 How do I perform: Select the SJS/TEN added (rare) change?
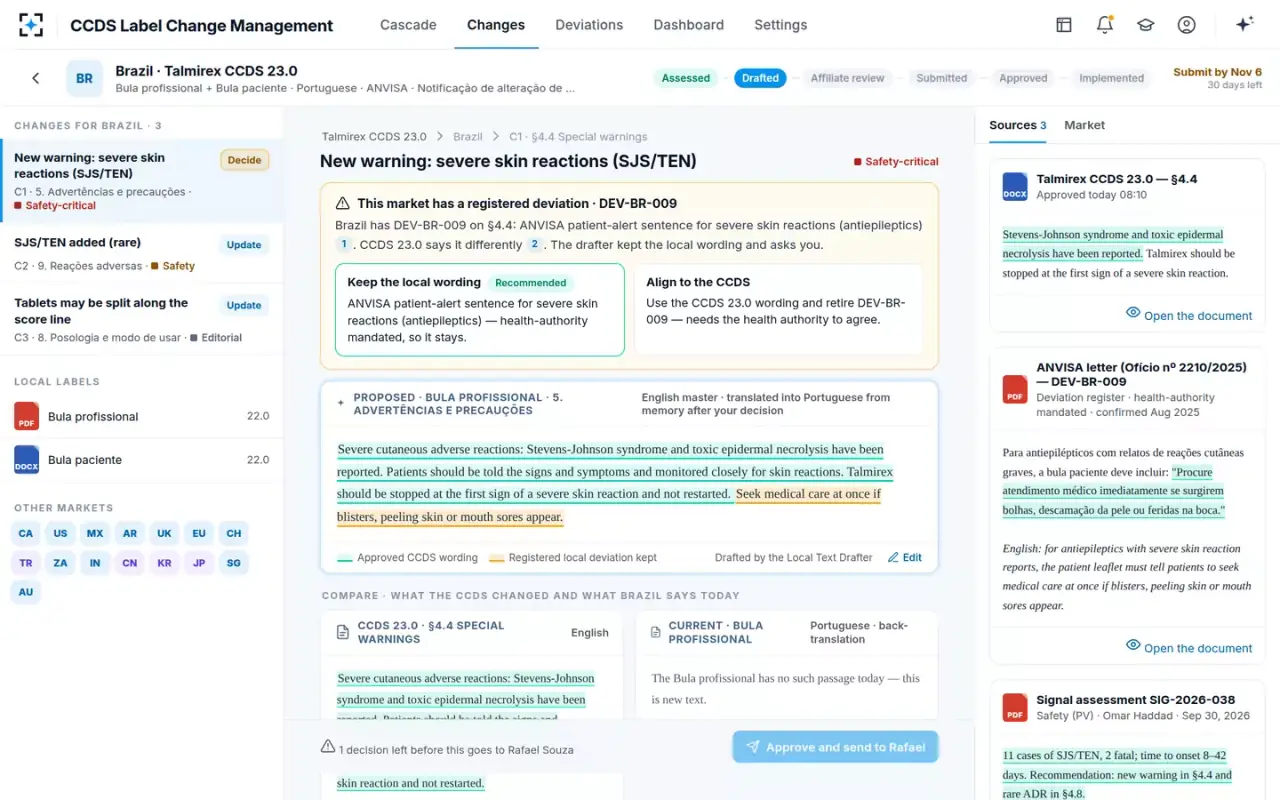[141, 254]
